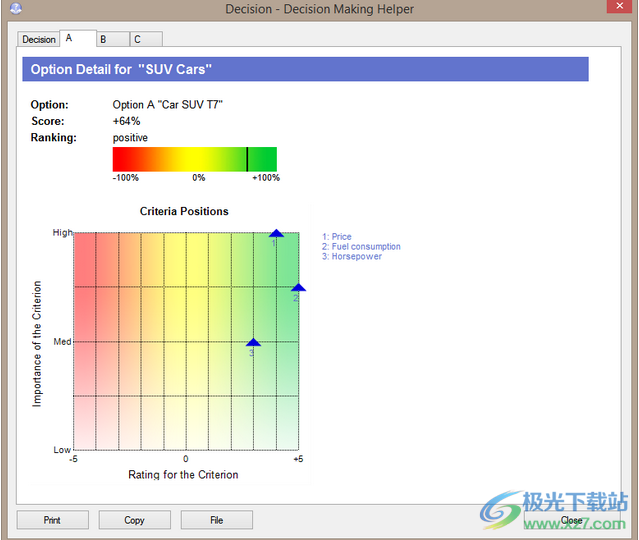The width and height of the screenshot is (639, 540).
Task: Select the Horsepower triangle marker
Action: pos(253,343)
